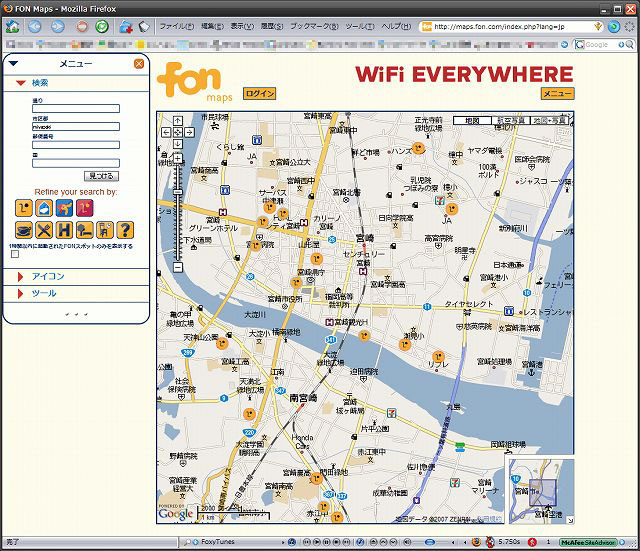Filter by the coffee cup café icon

24,230
